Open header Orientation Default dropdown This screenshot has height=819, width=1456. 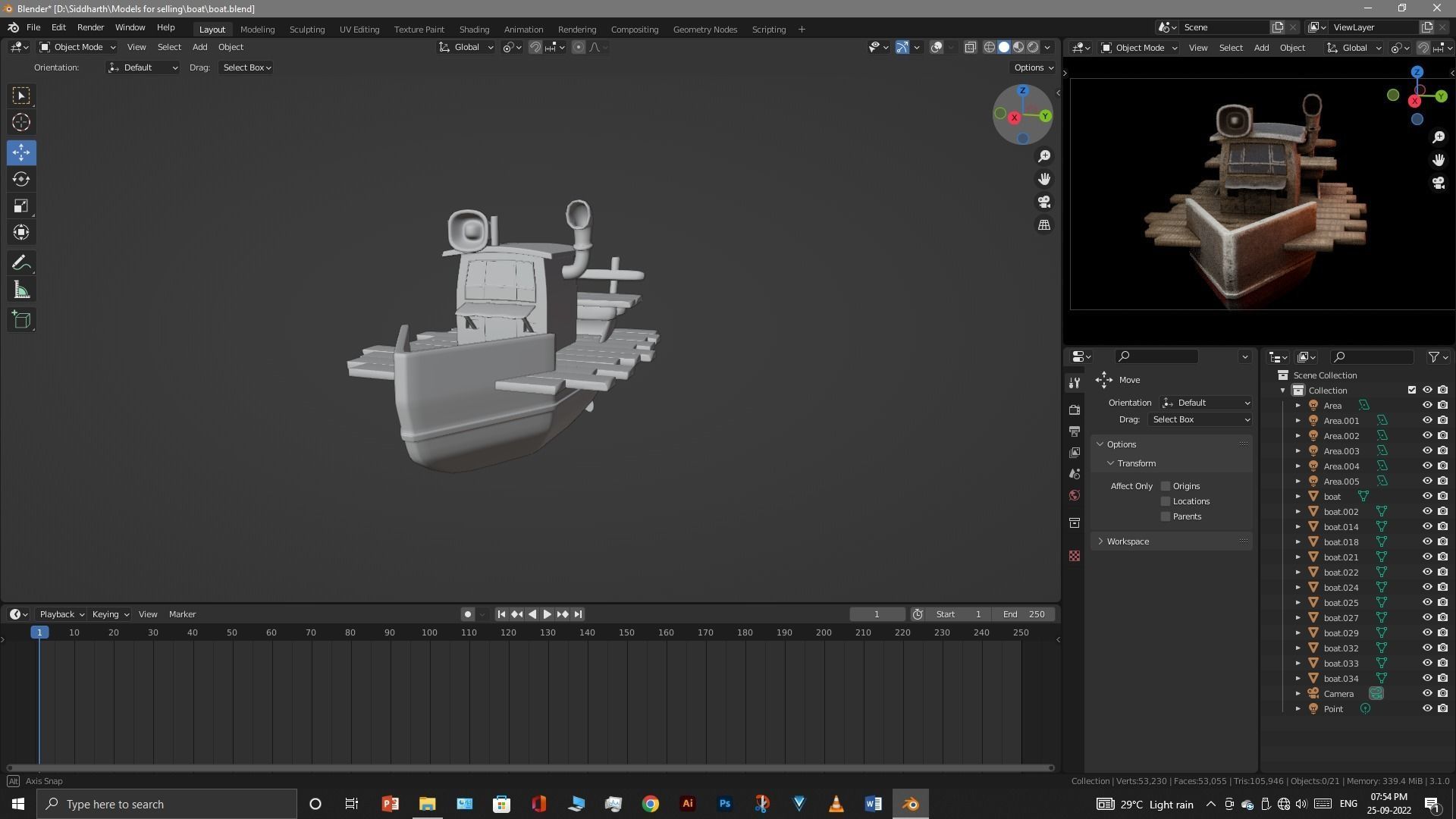[143, 67]
